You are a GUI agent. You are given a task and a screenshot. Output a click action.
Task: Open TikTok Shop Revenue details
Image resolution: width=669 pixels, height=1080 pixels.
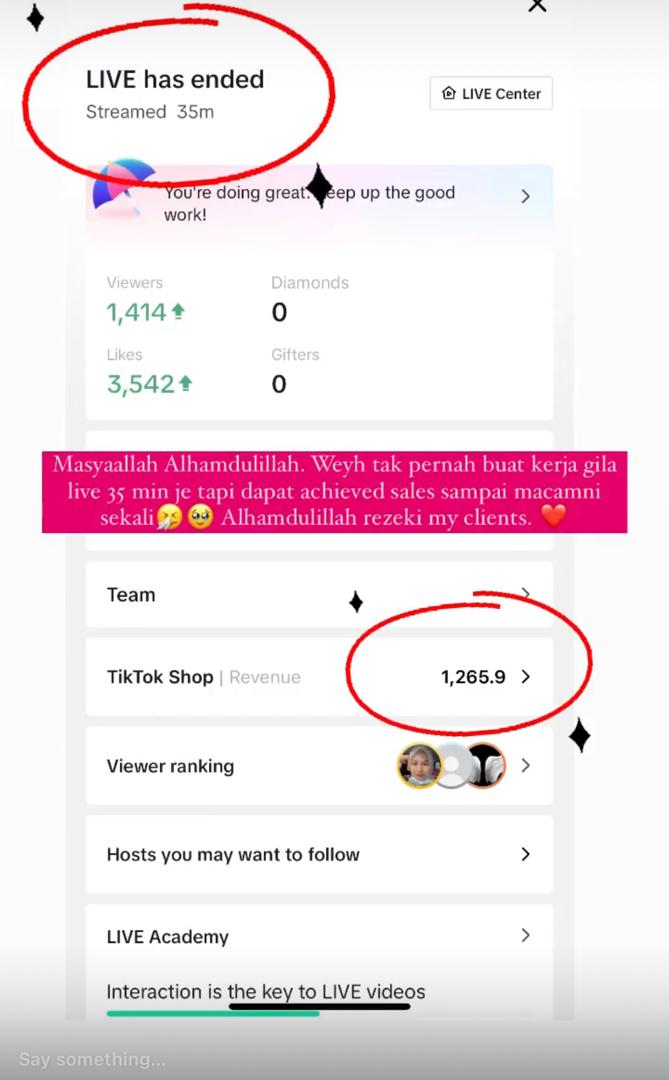point(319,676)
